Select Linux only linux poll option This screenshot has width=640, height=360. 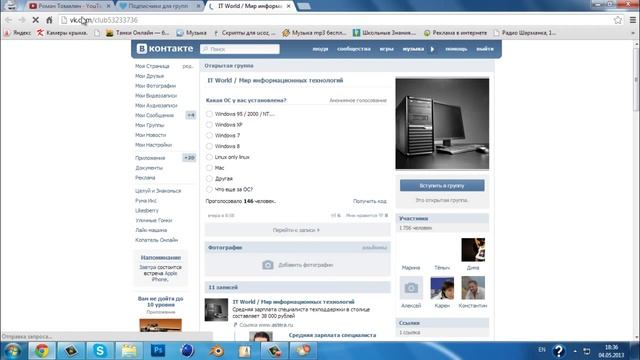[x=209, y=157]
